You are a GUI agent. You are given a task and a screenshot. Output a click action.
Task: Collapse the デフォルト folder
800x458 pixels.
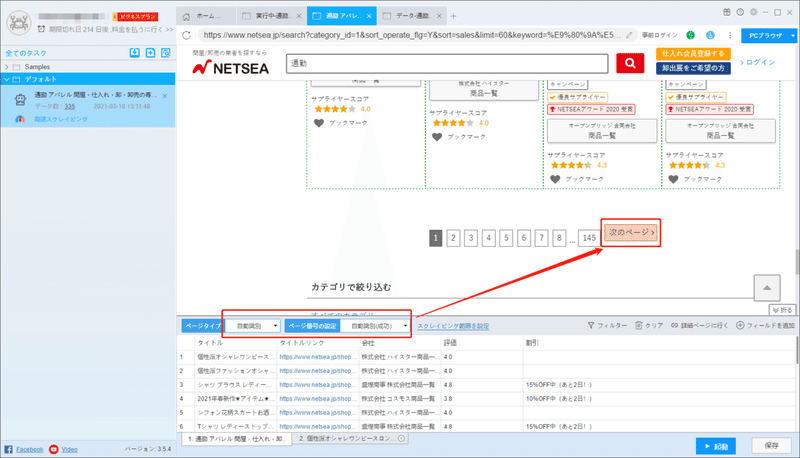(x=7, y=79)
